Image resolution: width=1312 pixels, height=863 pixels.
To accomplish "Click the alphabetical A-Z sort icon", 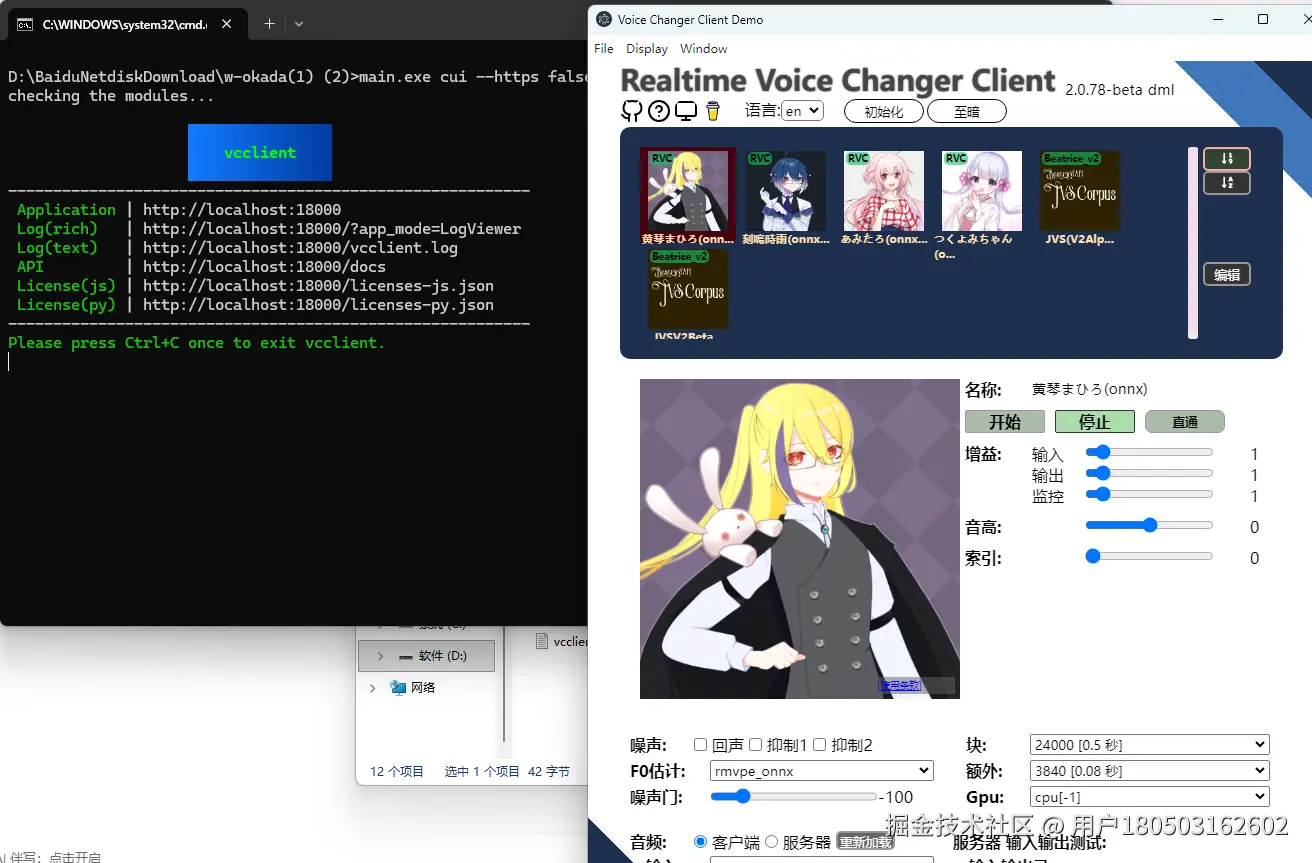I will (x=1227, y=183).
